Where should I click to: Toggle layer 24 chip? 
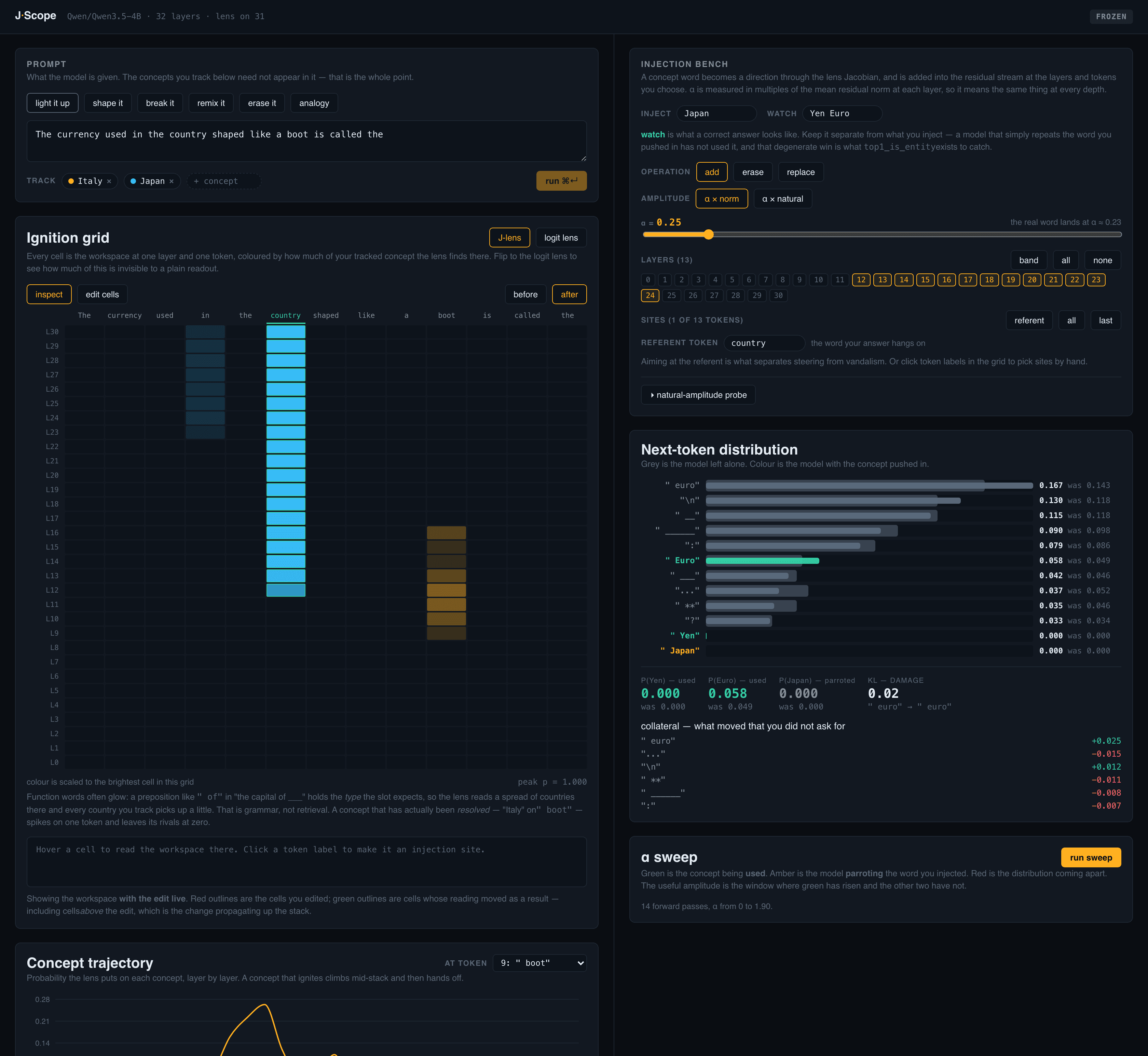(650, 295)
